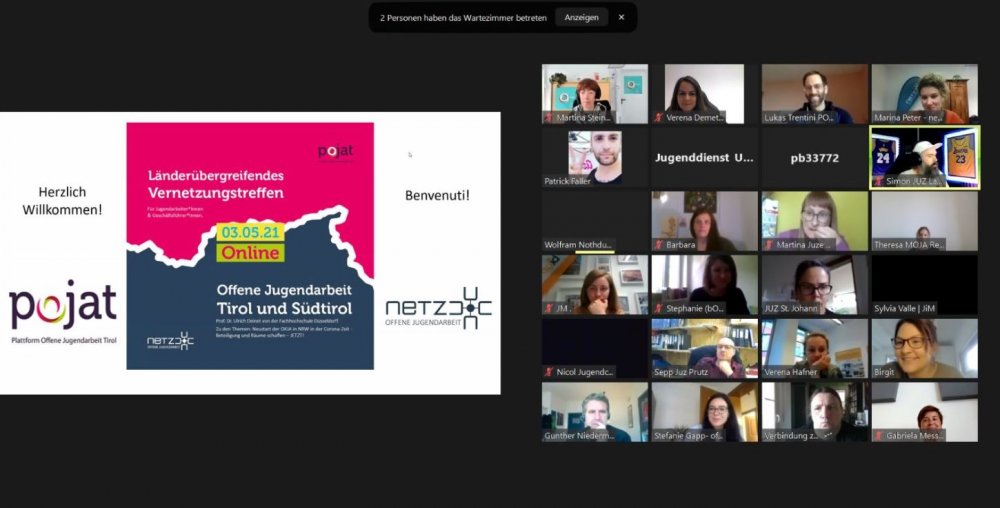
Task: Select the JUZ St. Johann video tile
Action: coord(814,285)
